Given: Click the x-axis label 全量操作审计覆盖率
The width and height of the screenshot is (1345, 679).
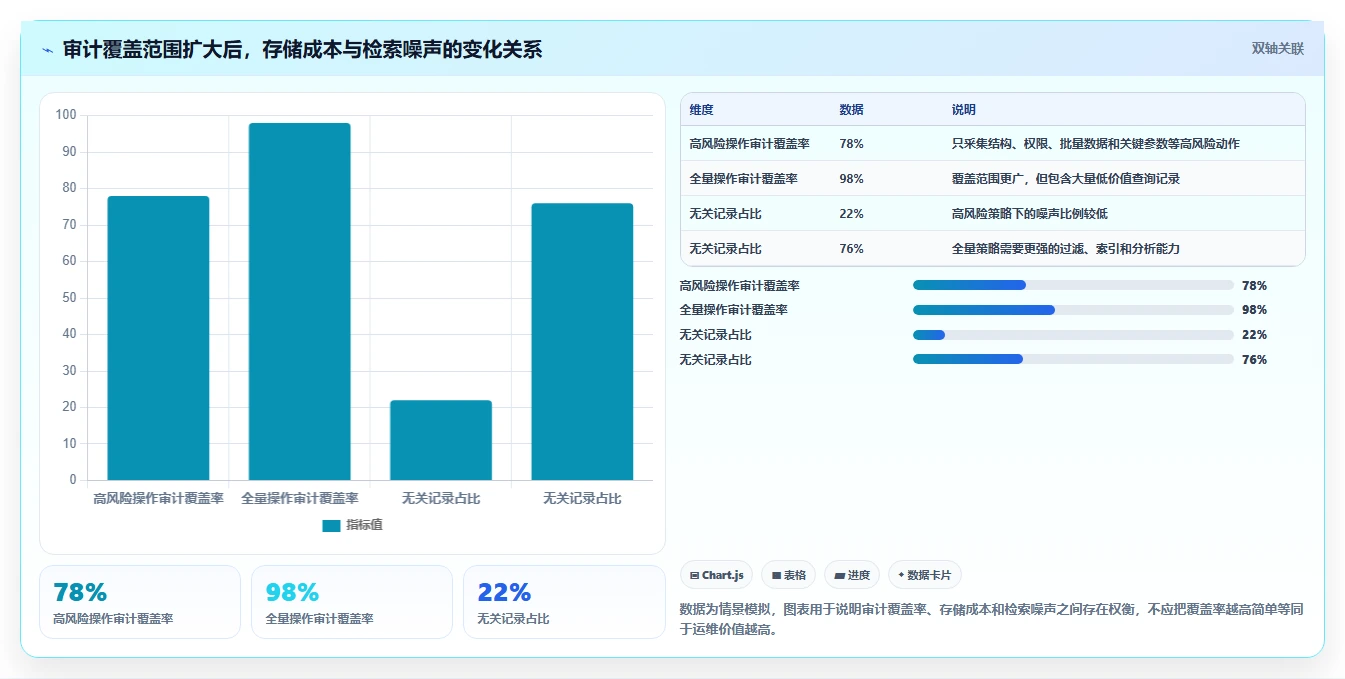Looking at the screenshot, I should click(300, 498).
